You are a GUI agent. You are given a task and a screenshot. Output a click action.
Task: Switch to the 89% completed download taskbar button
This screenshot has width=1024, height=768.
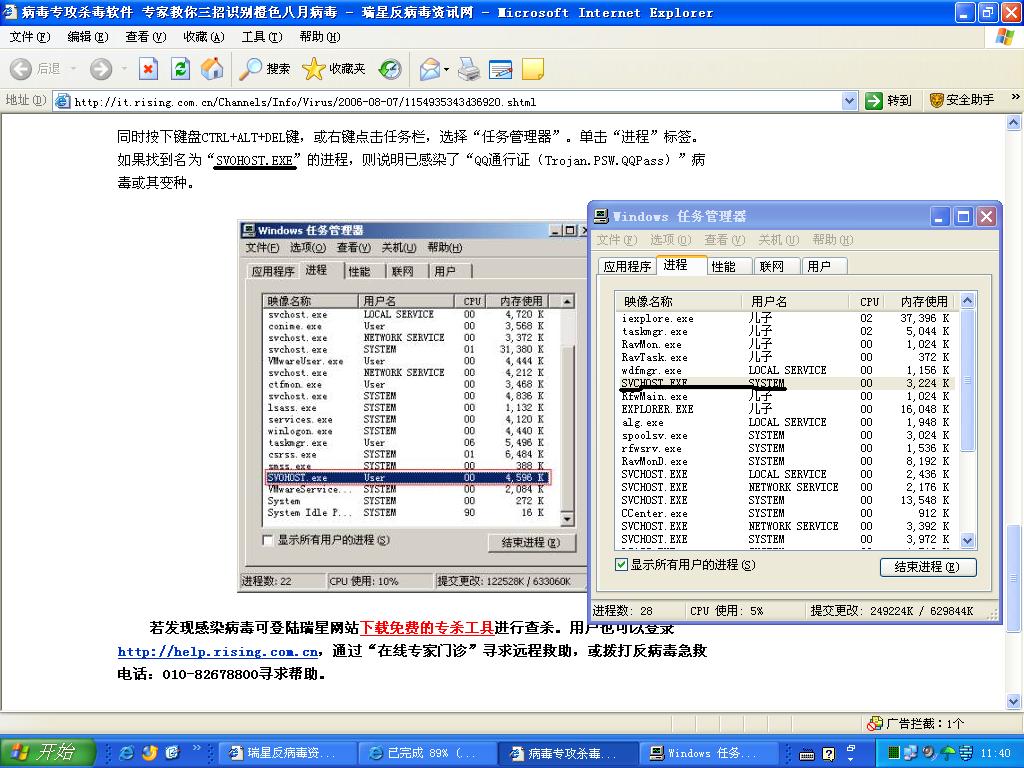coord(428,753)
